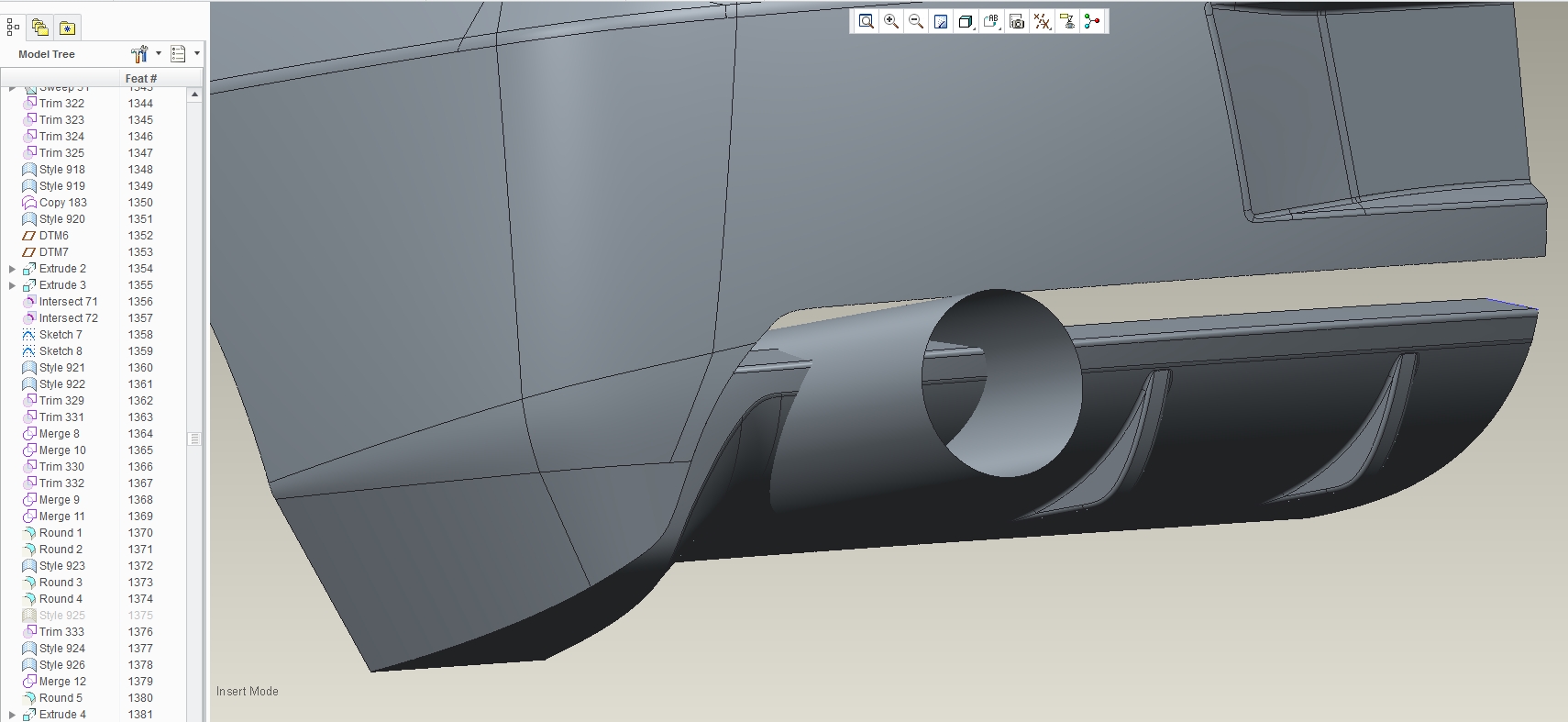The height and width of the screenshot is (722, 1568).
Task: Open dropdown arrow next to Settings hammer
Action: (x=159, y=54)
